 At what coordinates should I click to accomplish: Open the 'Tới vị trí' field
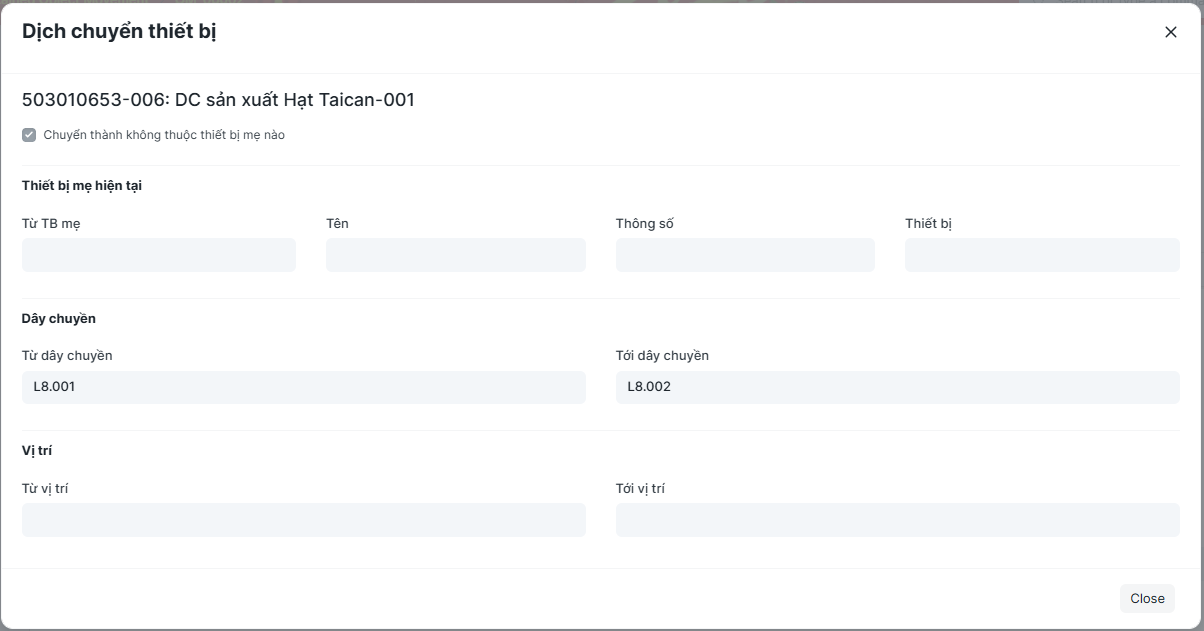[x=897, y=520]
